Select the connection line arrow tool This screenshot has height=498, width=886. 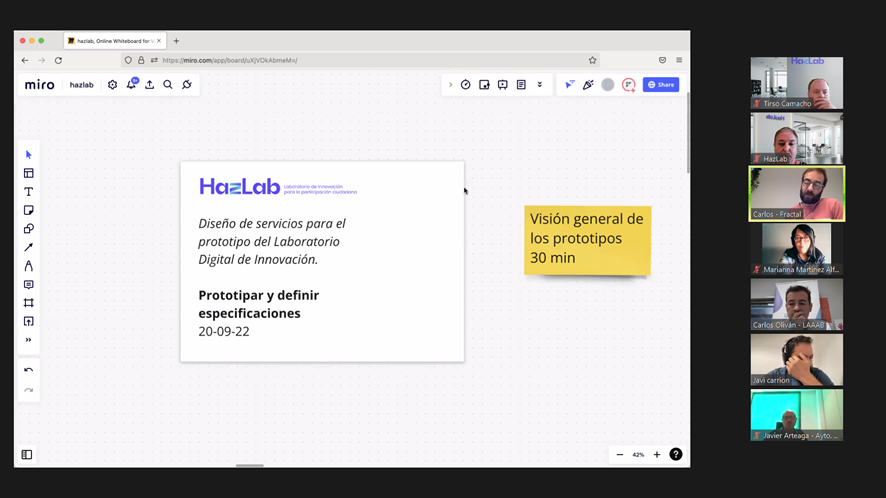point(28,247)
